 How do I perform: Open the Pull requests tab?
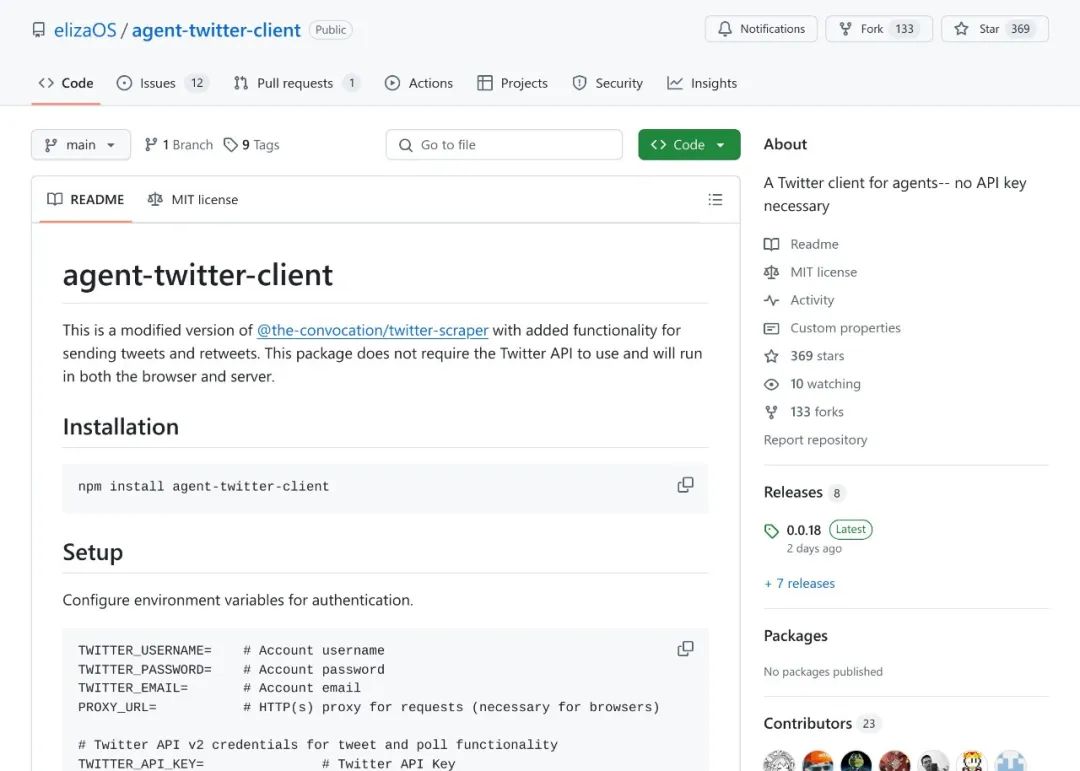click(x=297, y=83)
